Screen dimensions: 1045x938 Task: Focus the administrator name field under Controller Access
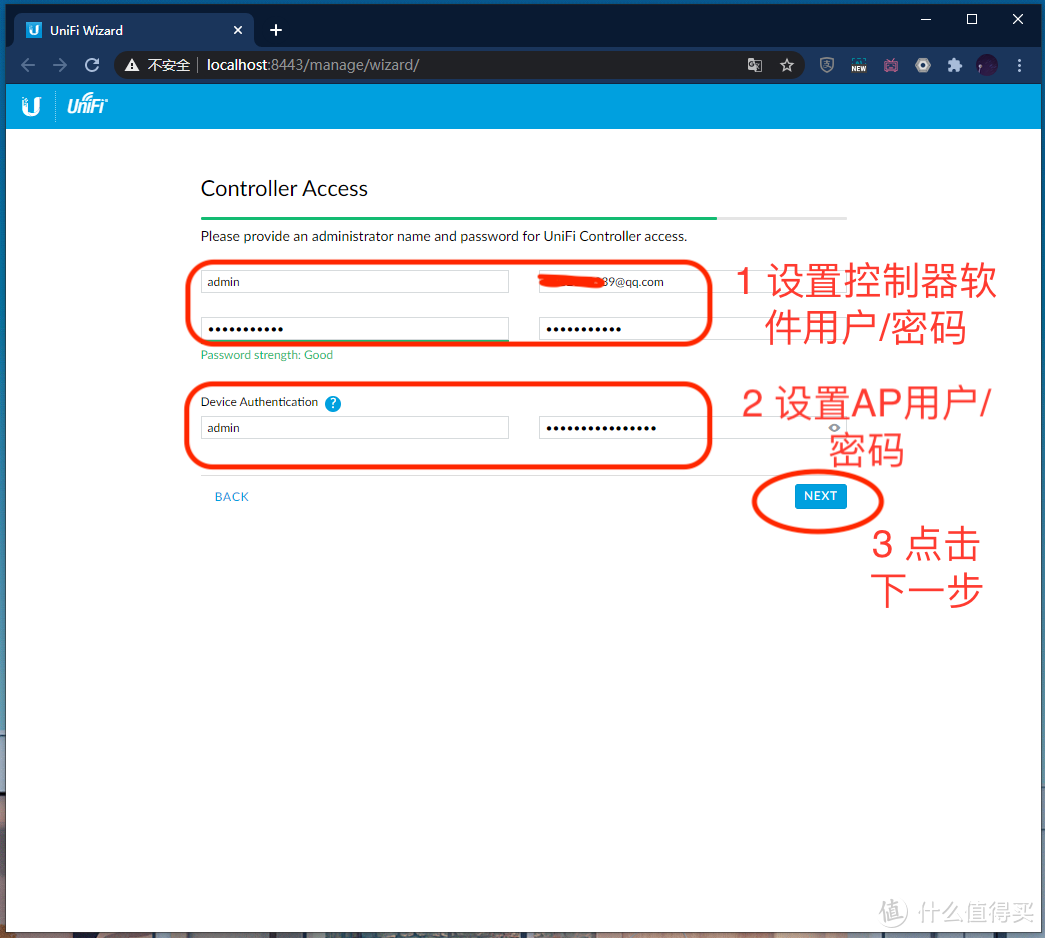(x=355, y=282)
